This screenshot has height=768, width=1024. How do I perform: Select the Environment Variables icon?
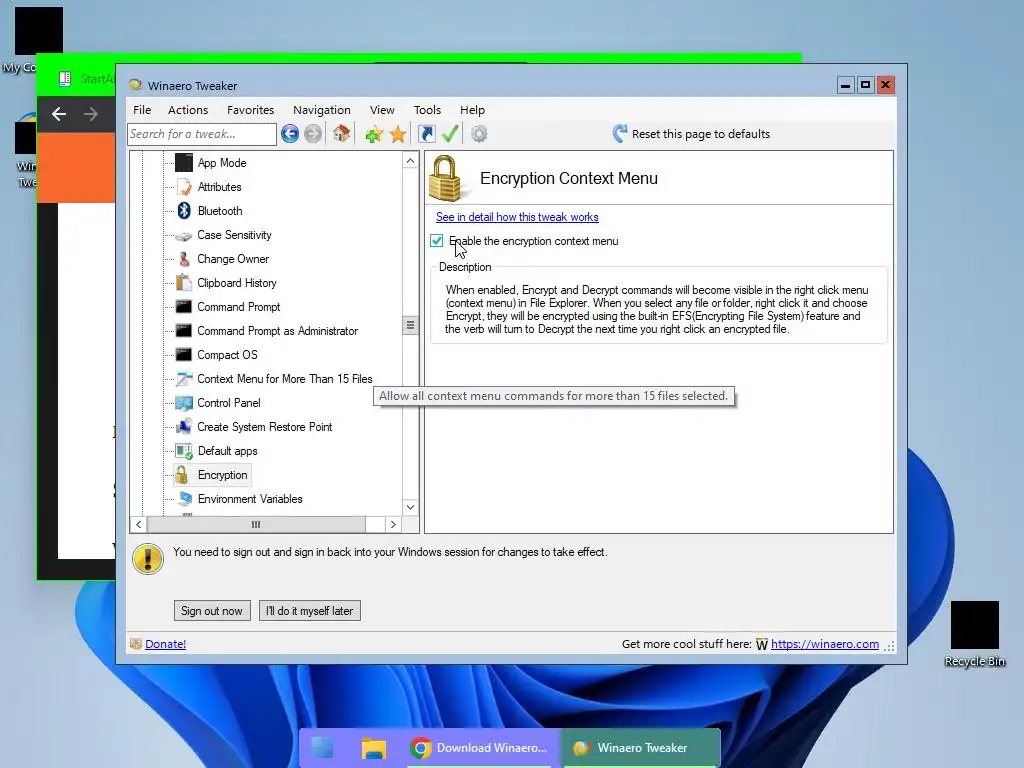coord(185,499)
